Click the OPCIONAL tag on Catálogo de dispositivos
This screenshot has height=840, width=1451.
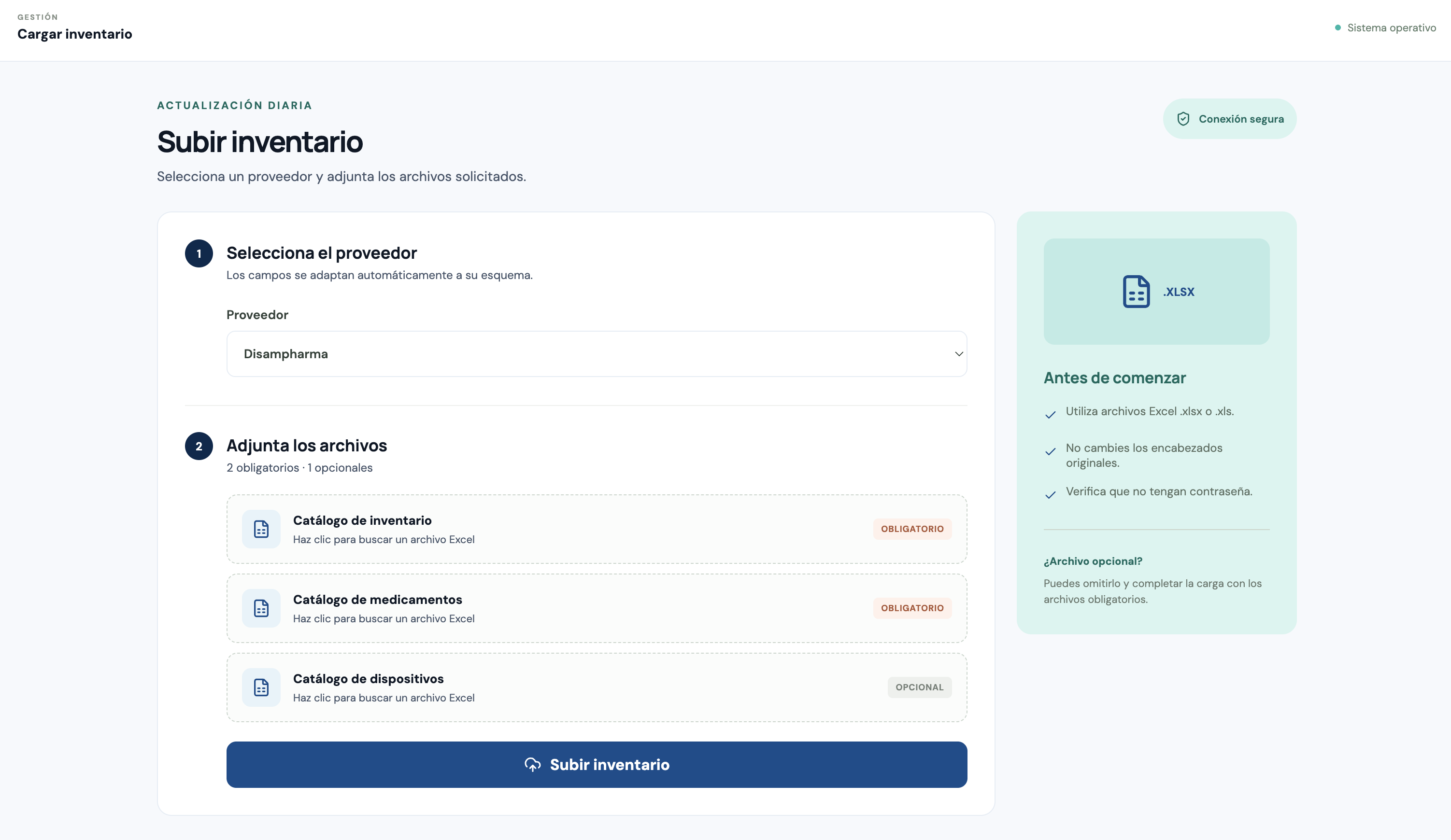(x=919, y=687)
